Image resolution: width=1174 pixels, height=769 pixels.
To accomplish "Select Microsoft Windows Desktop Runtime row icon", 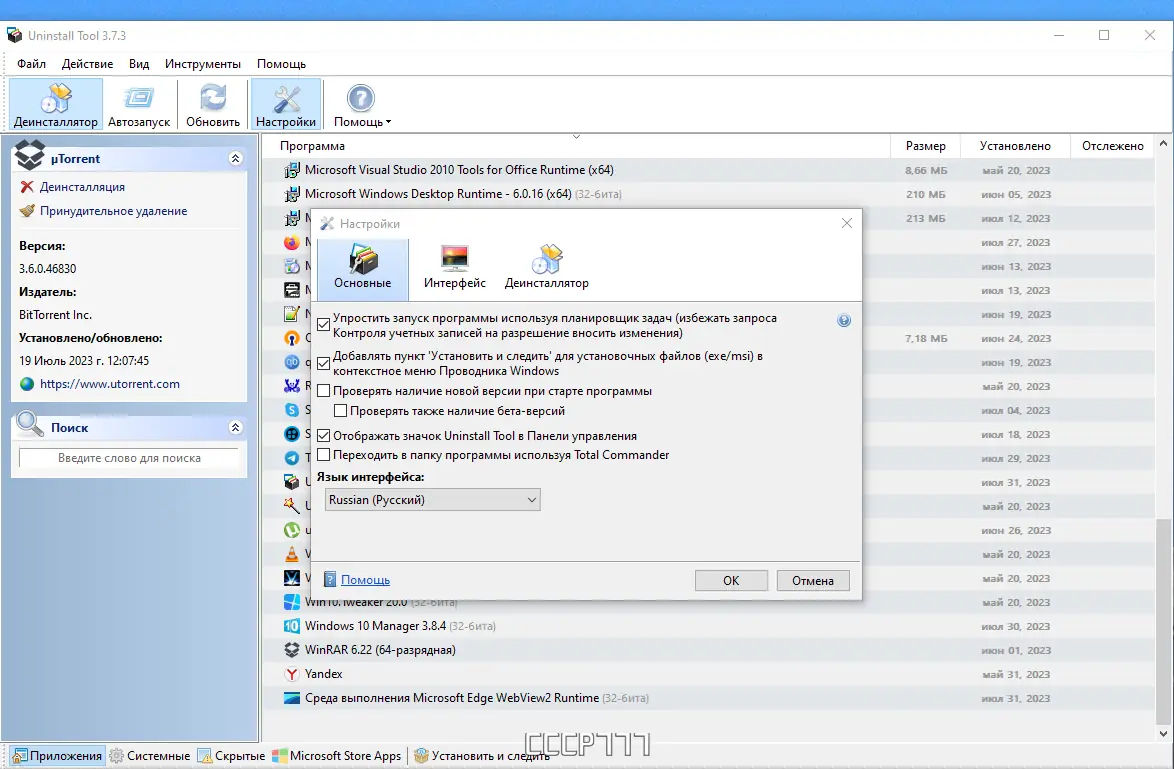I will coord(292,194).
